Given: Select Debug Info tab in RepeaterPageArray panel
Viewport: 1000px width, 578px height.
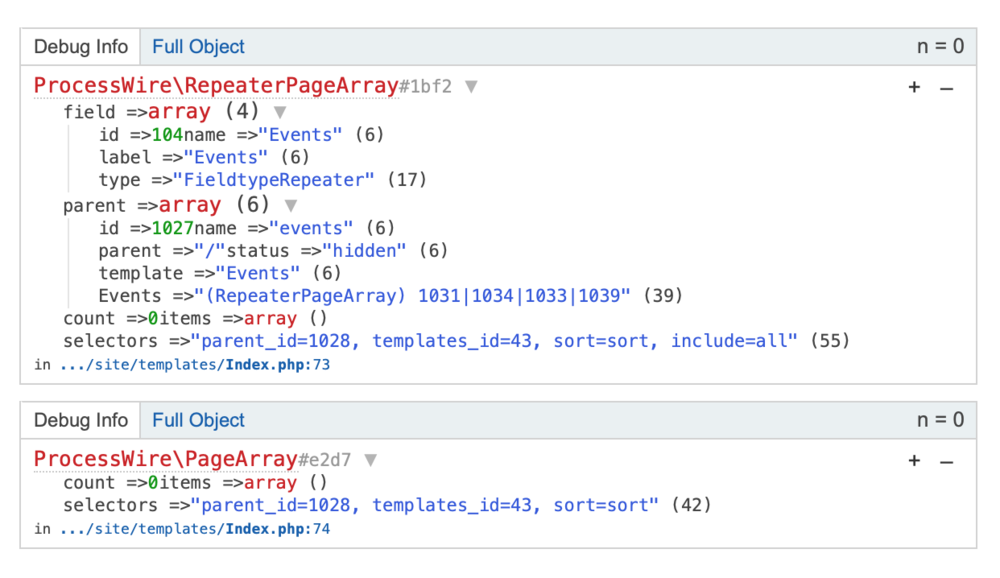Looking at the screenshot, I should point(81,47).
